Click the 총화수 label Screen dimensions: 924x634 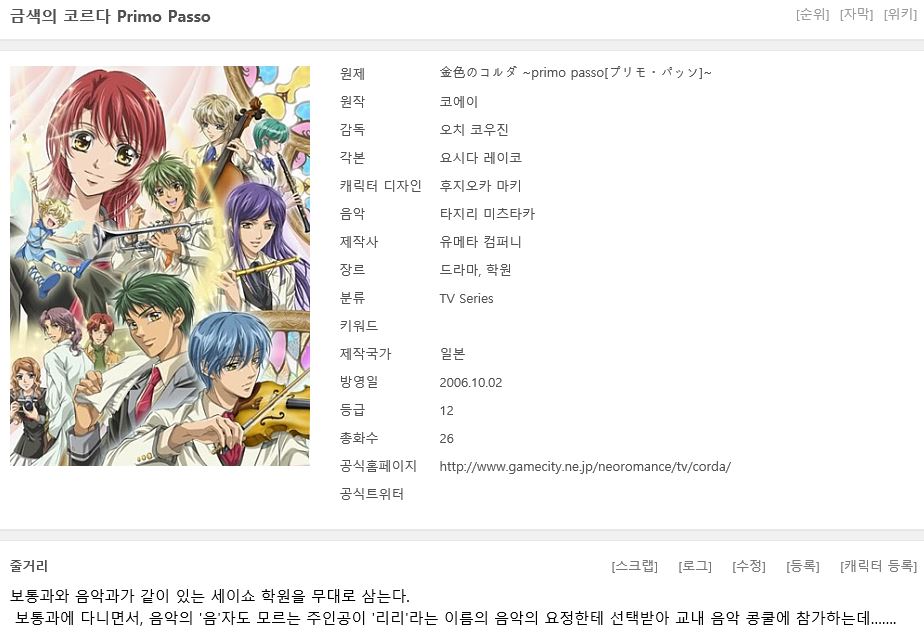(359, 438)
